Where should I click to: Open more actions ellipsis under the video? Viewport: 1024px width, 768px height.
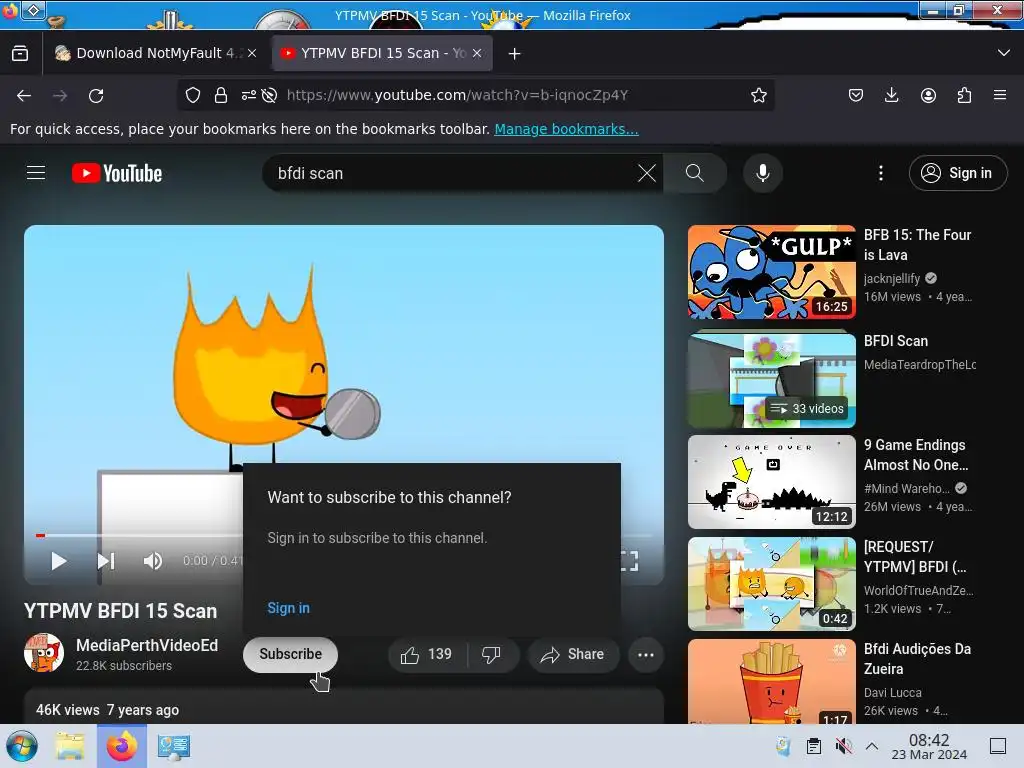(646, 654)
